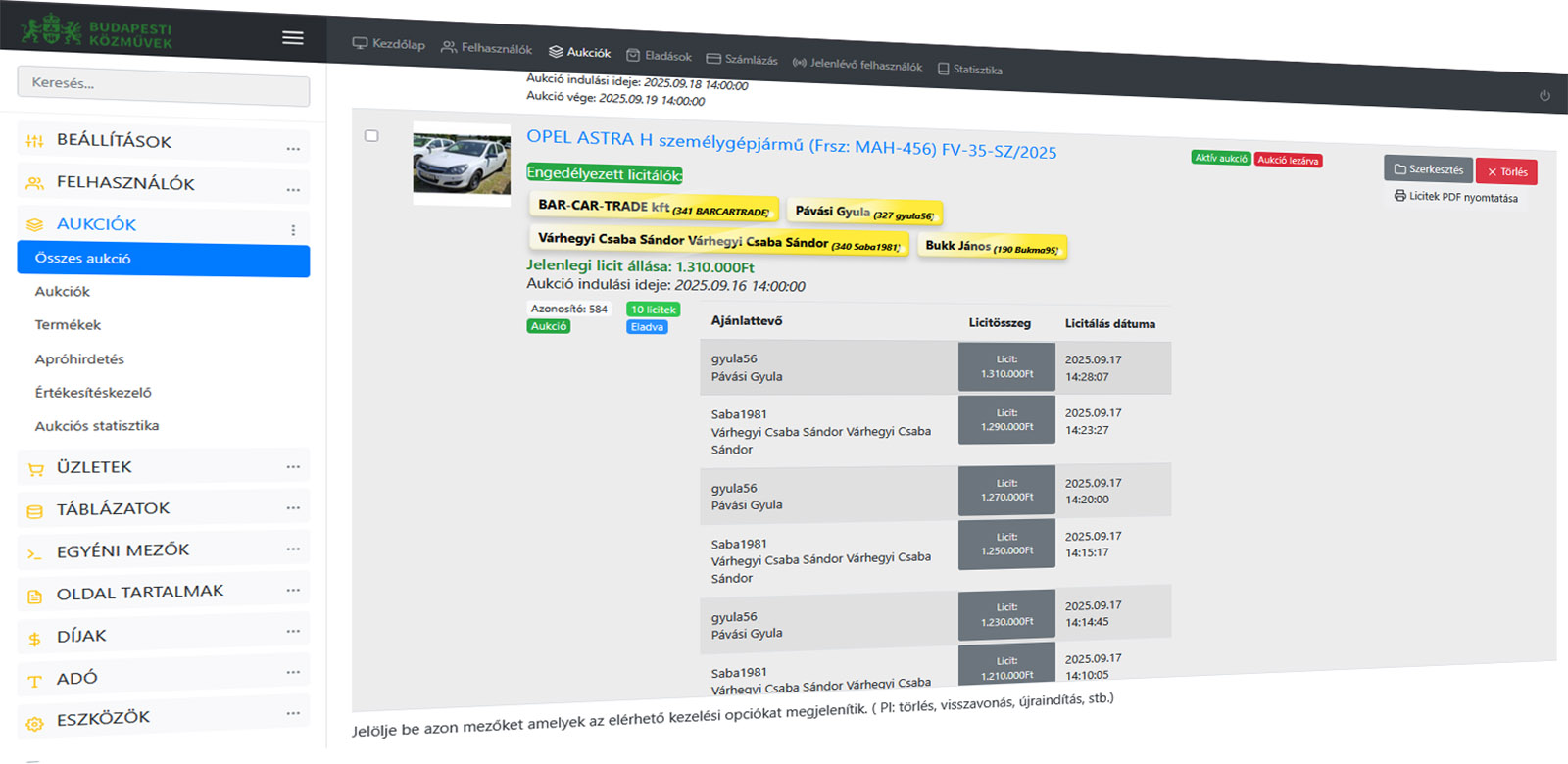This screenshot has height=764, width=1568.
Task: Select Termékek in the sidebar
Action: pos(69,325)
